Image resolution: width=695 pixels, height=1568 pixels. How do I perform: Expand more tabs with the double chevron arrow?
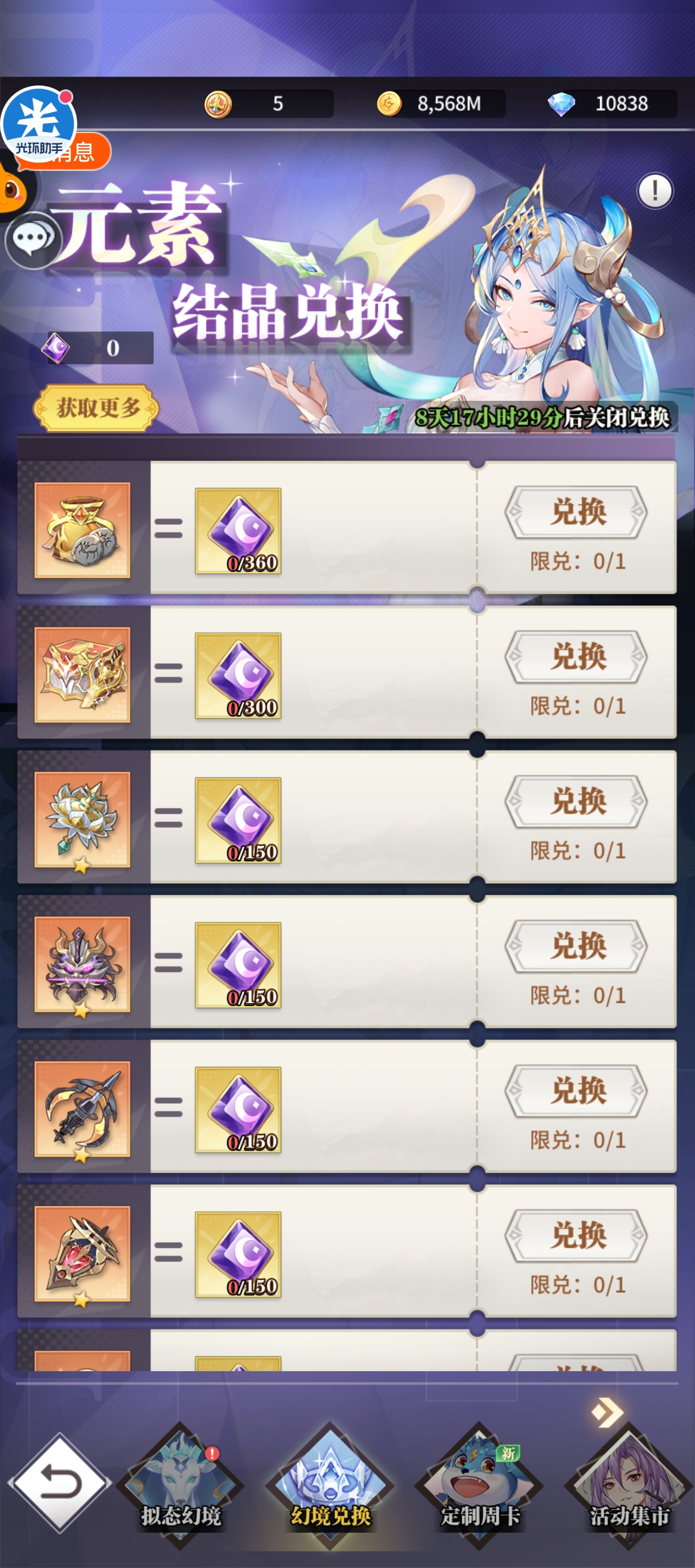[607, 1412]
